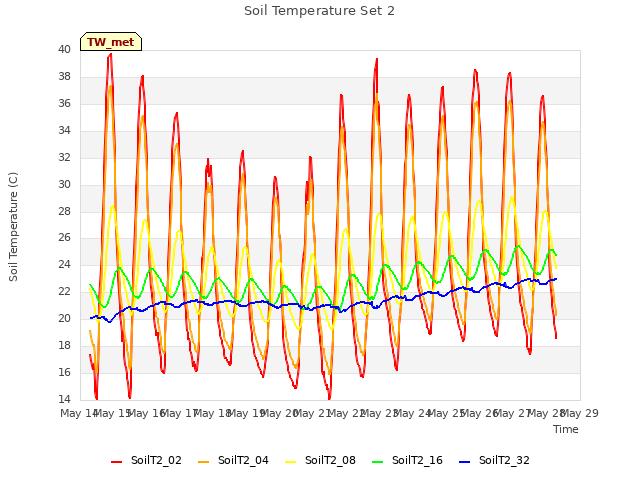Click the yellow SoilT2_08 legend swatch
The height and width of the screenshot is (480, 640).
290,461
